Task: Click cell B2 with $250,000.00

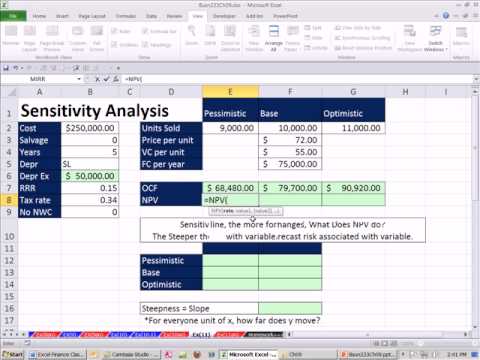Action: (x=90, y=128)
